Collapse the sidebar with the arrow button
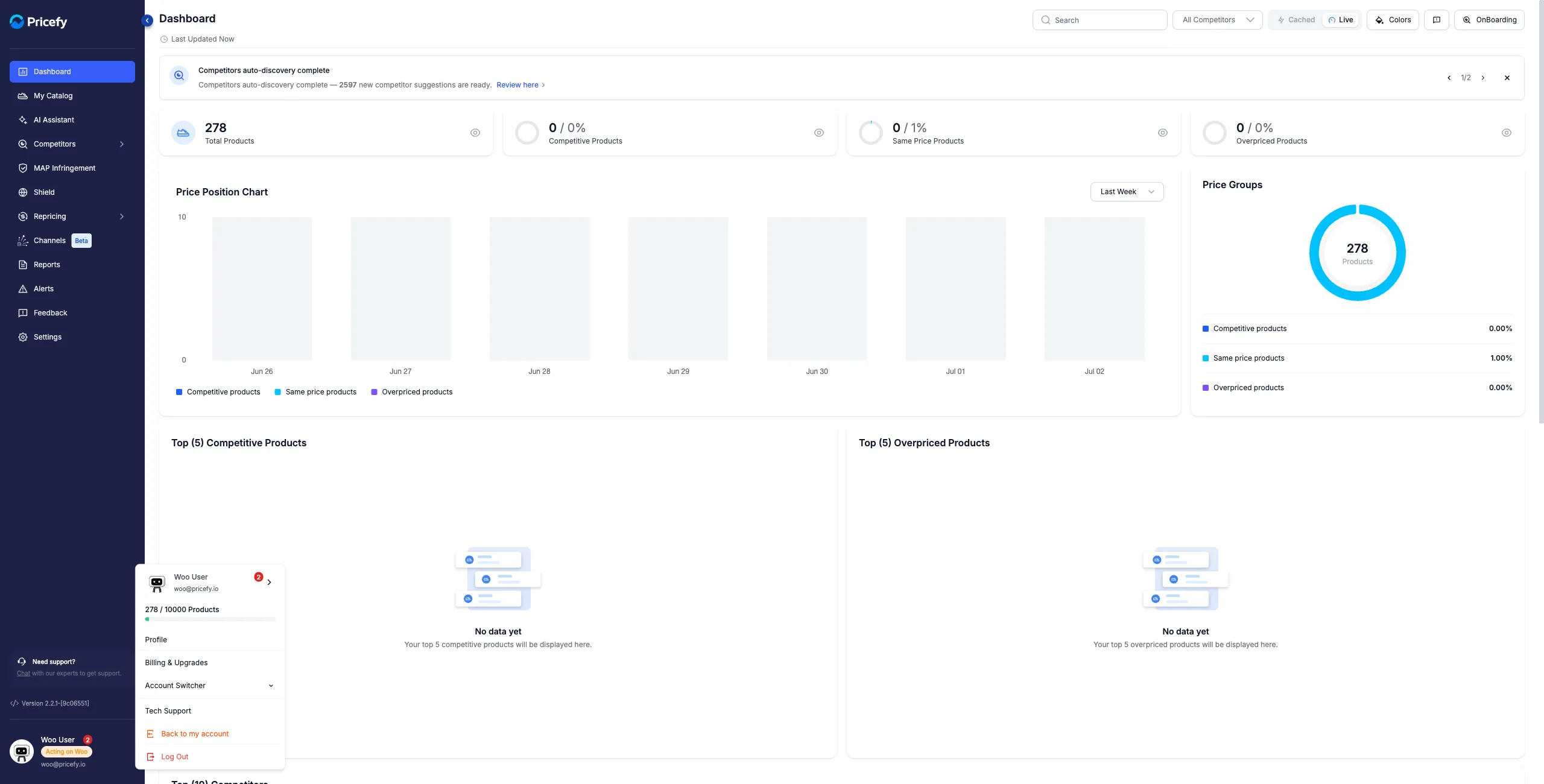Viewport: 1544px width, 784px height. (147, 21)
